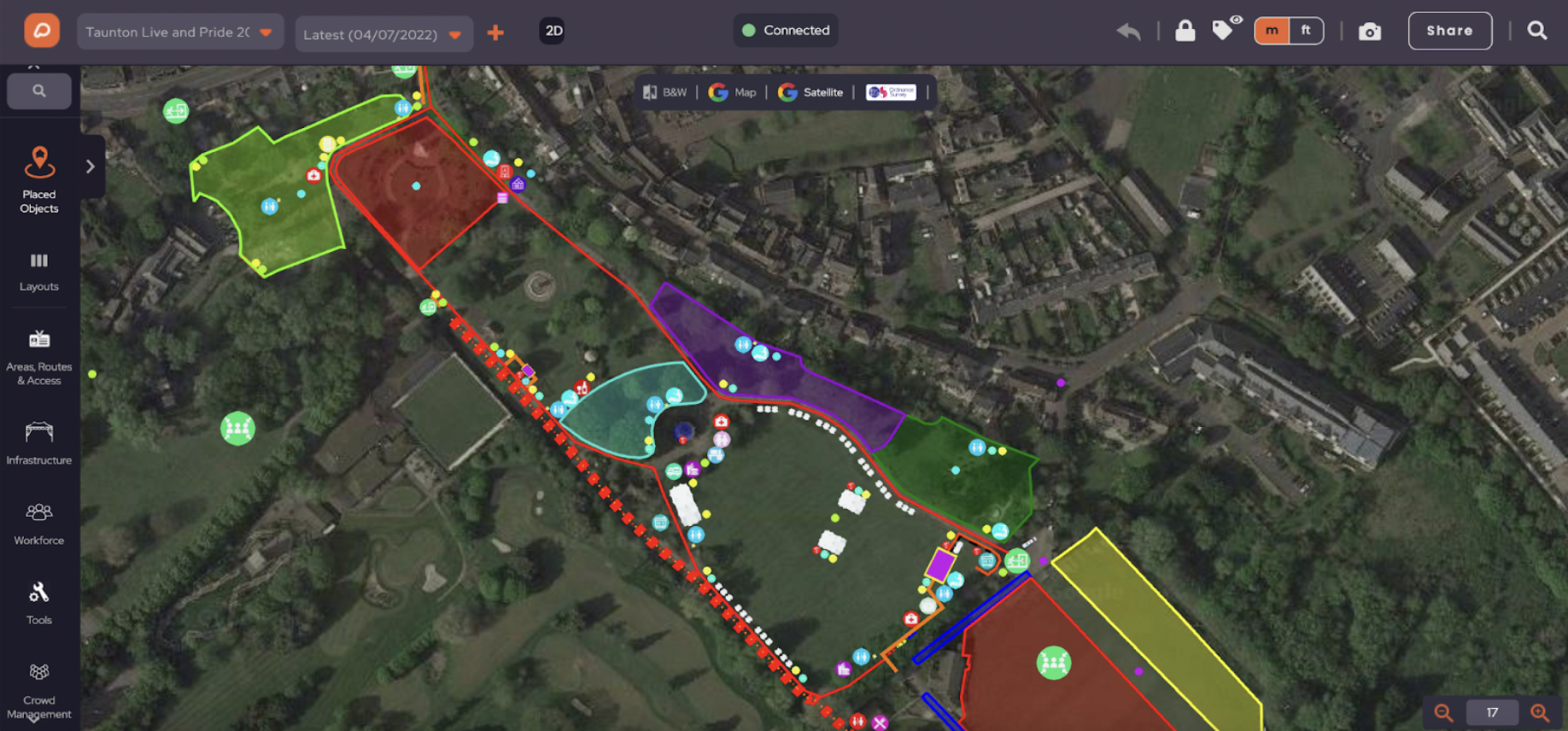Expand the Taunton Live and Pride project dropdown

(x=180, y=32)
